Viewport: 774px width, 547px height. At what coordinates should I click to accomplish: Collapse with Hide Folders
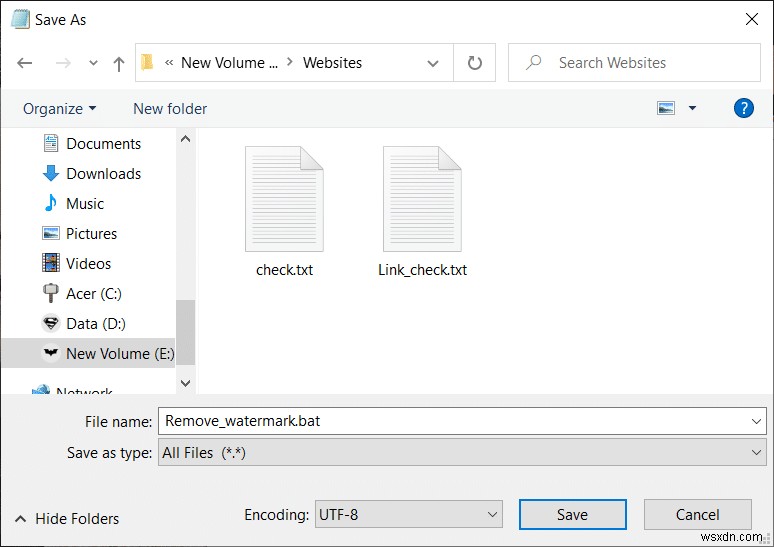[x=67, y=518]
